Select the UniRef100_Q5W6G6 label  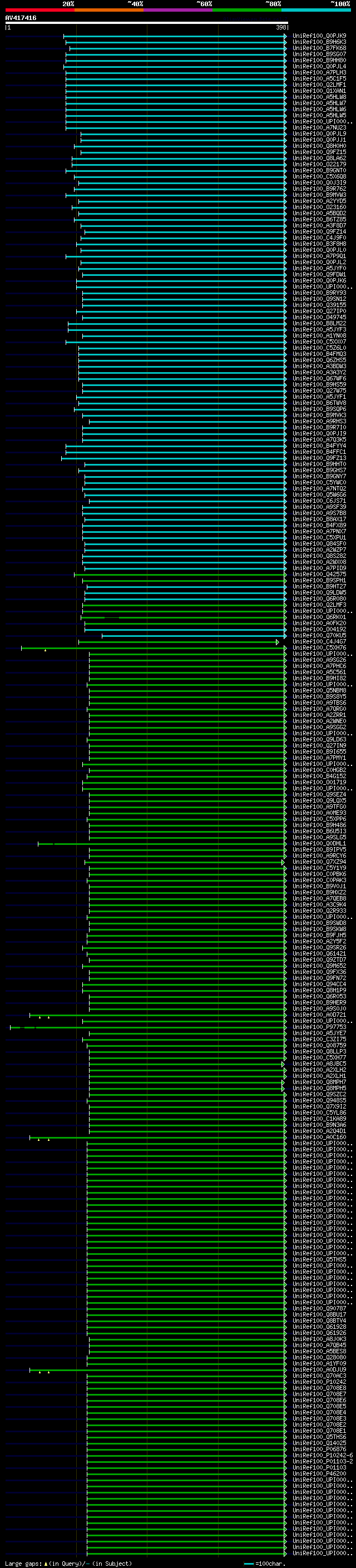[319, 495]
